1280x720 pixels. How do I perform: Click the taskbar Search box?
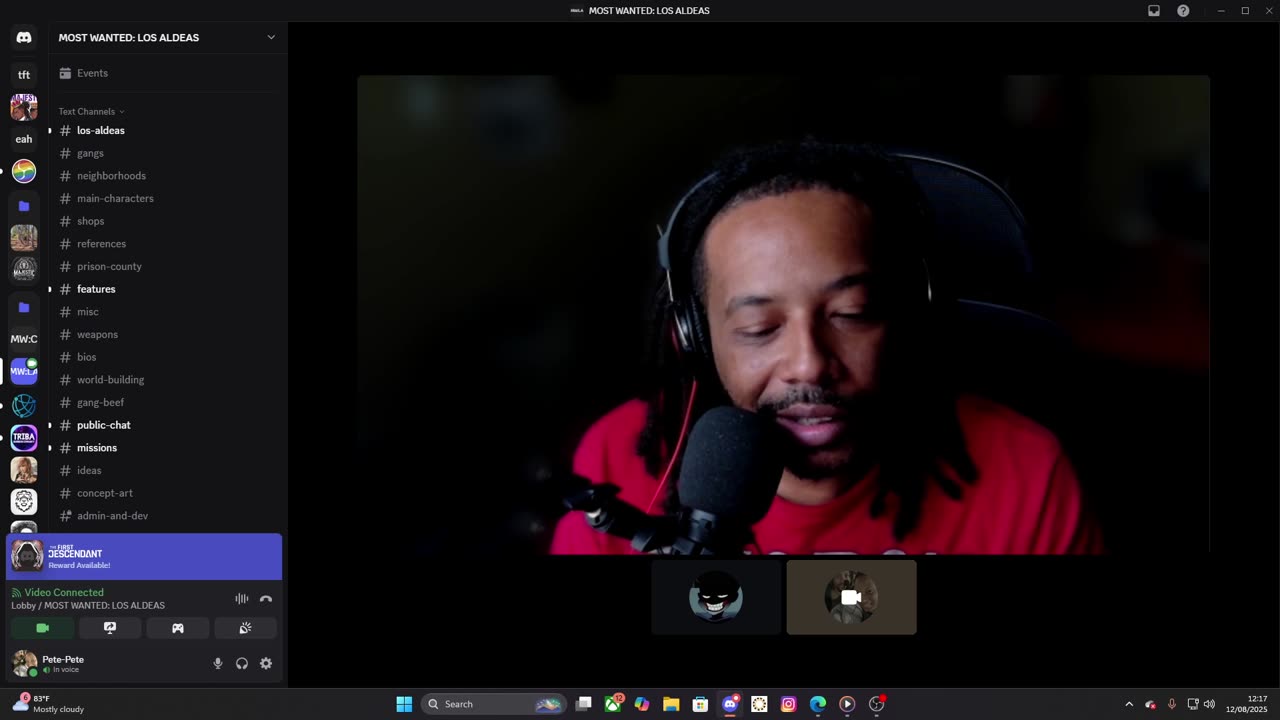pyautogui.click(x=494, y=704)
